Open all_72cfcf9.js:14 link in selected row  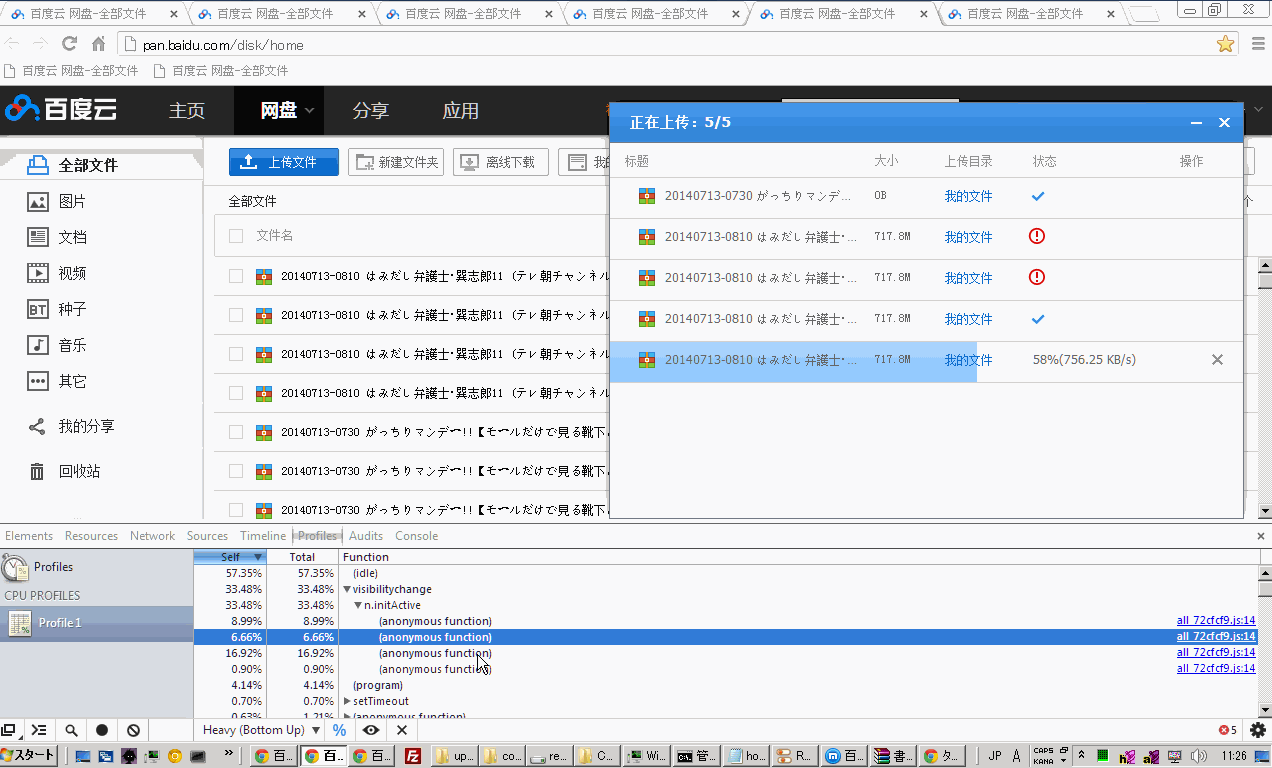[x=1216, y=637]
